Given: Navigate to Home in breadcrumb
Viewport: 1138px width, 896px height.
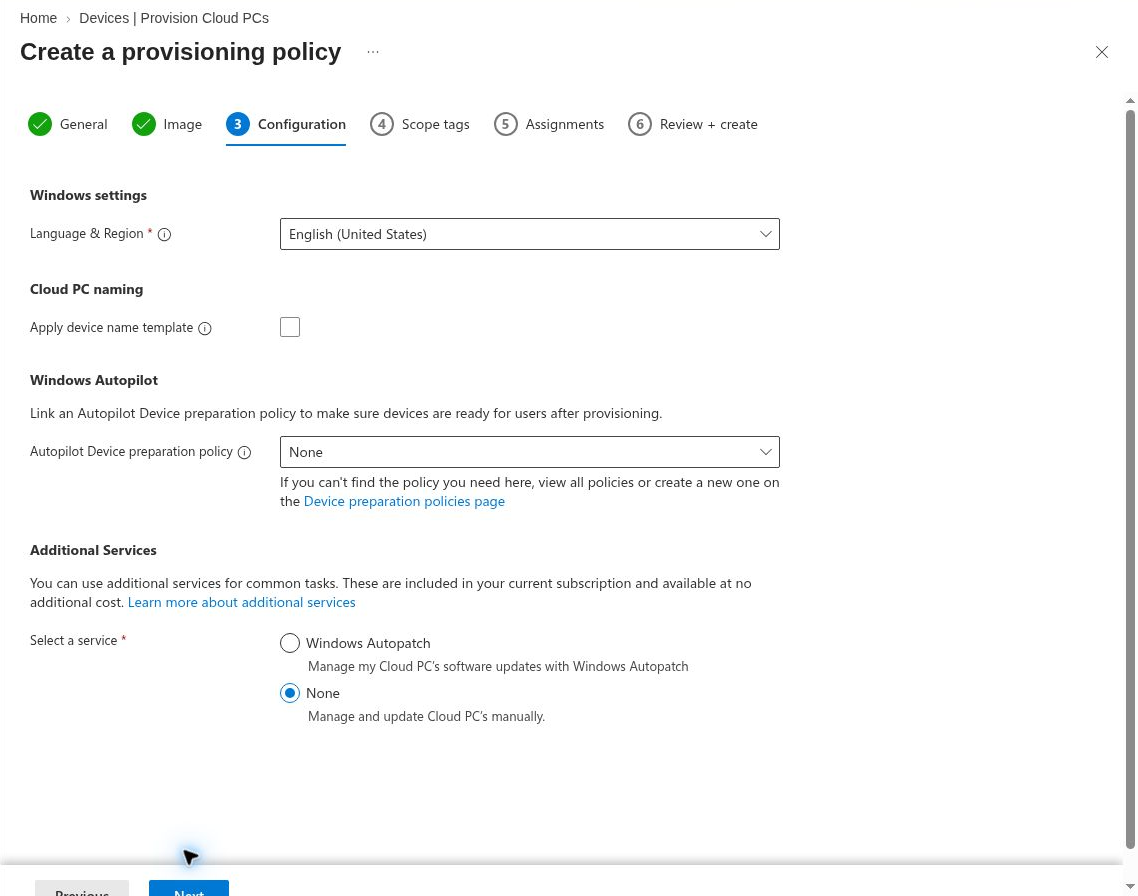Looking at the screenshot, I should [38, 18].
